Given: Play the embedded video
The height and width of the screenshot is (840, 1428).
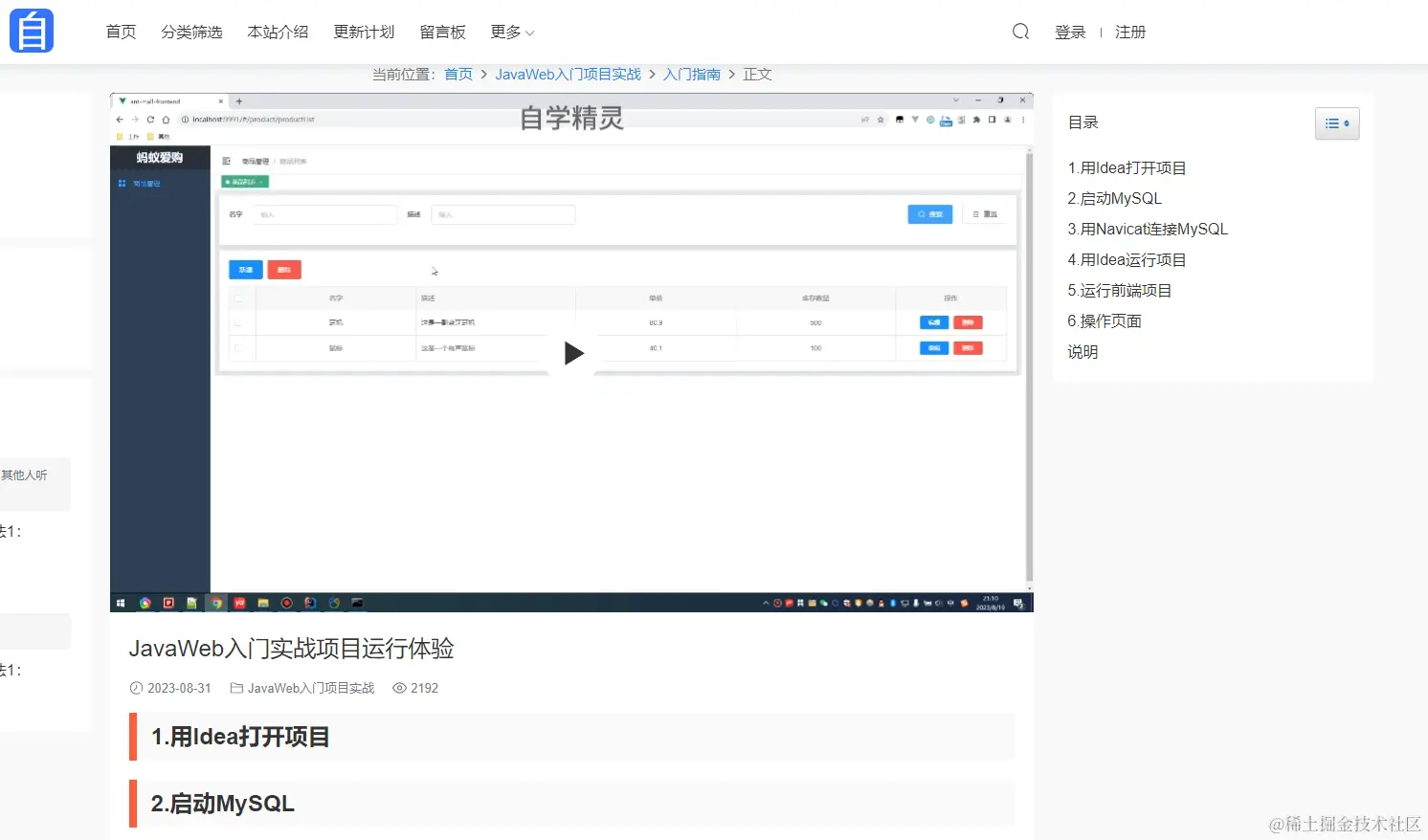Looking at the screenshot, I should (573, 353).
